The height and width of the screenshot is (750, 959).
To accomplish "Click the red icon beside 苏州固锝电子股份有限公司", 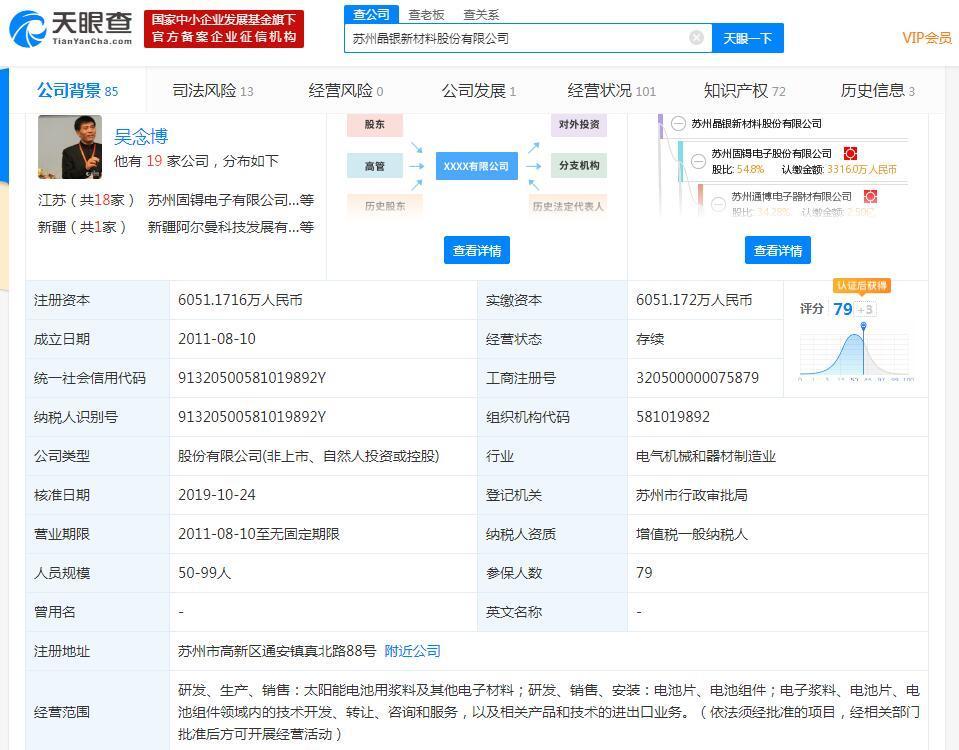I will coord(850,154).
